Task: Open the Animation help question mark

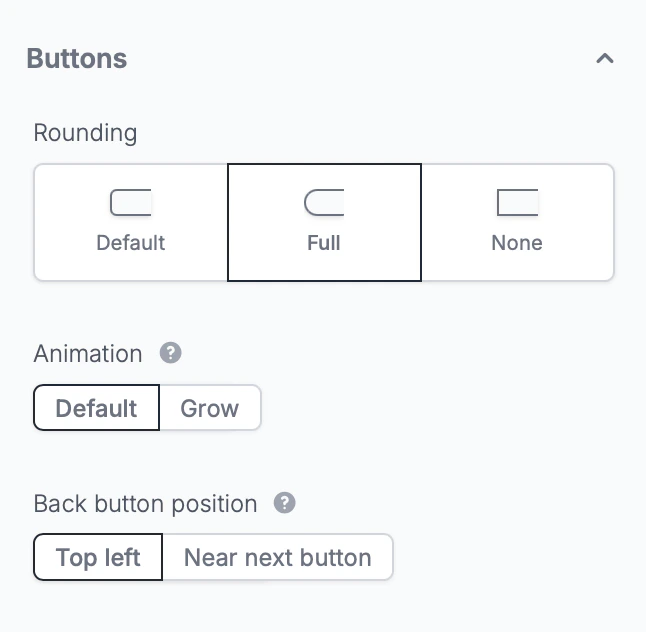Action: tap(171, 353)
